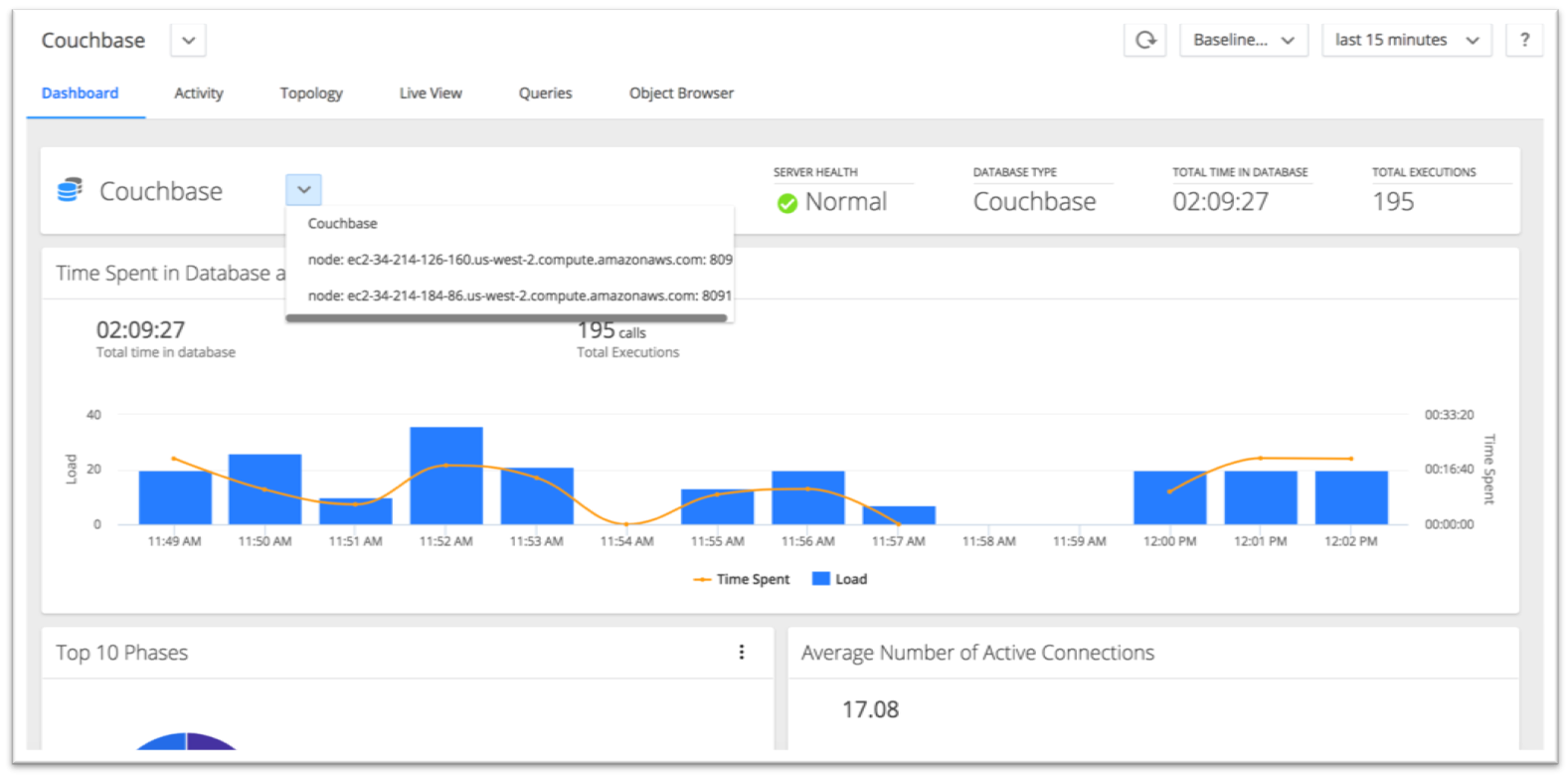Click the Database Type value Couchbase

pos(1034,202)
